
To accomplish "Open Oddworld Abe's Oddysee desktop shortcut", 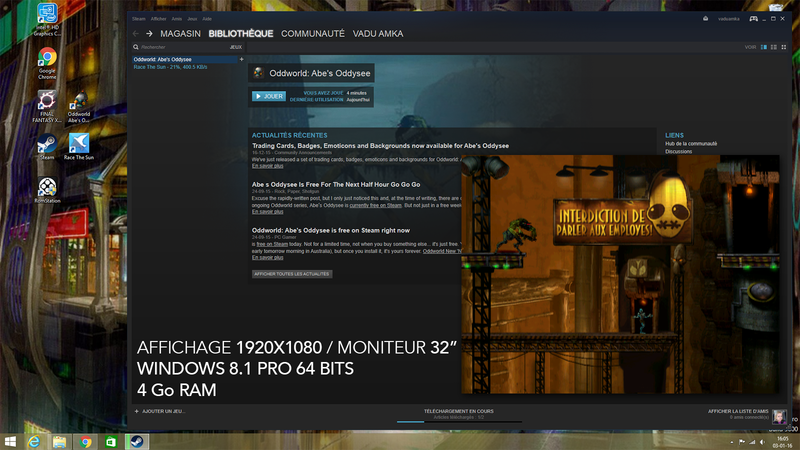I will pos(79,107).
